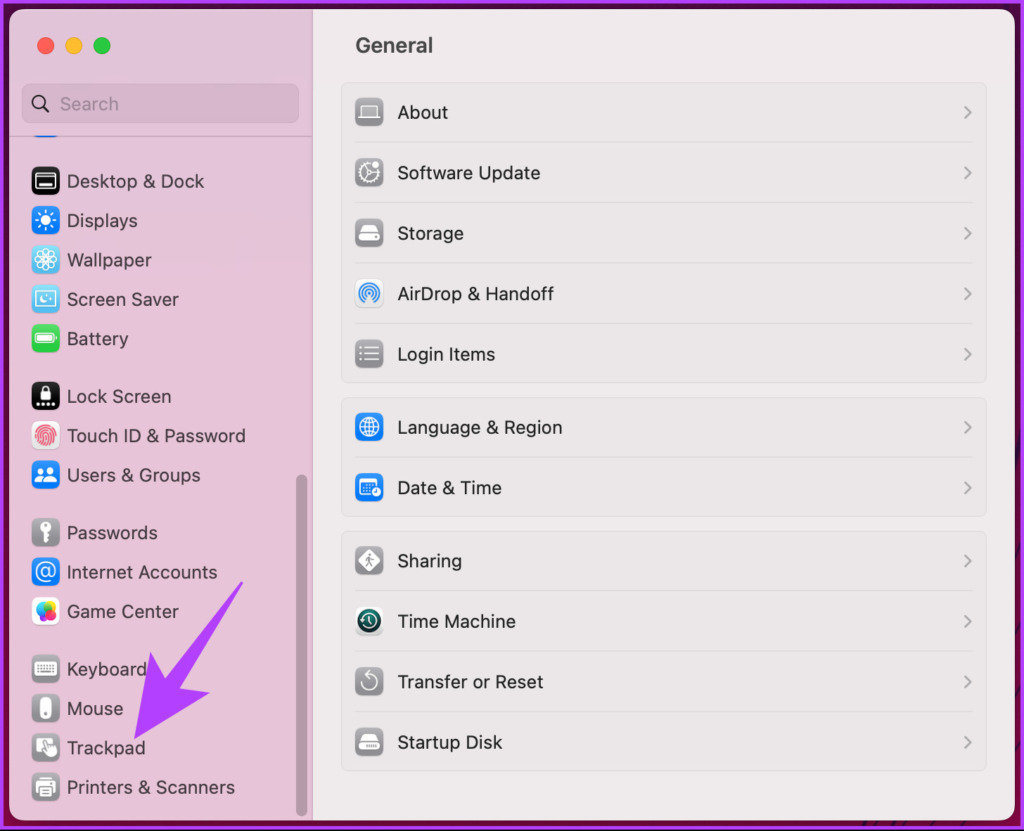Choose the Screen Saver icon
The height and width of the screenshot is (831, 1024).
point(46,299)
